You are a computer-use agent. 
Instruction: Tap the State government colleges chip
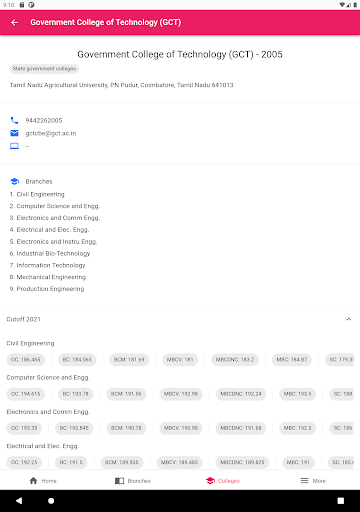(x=44, y=69)
